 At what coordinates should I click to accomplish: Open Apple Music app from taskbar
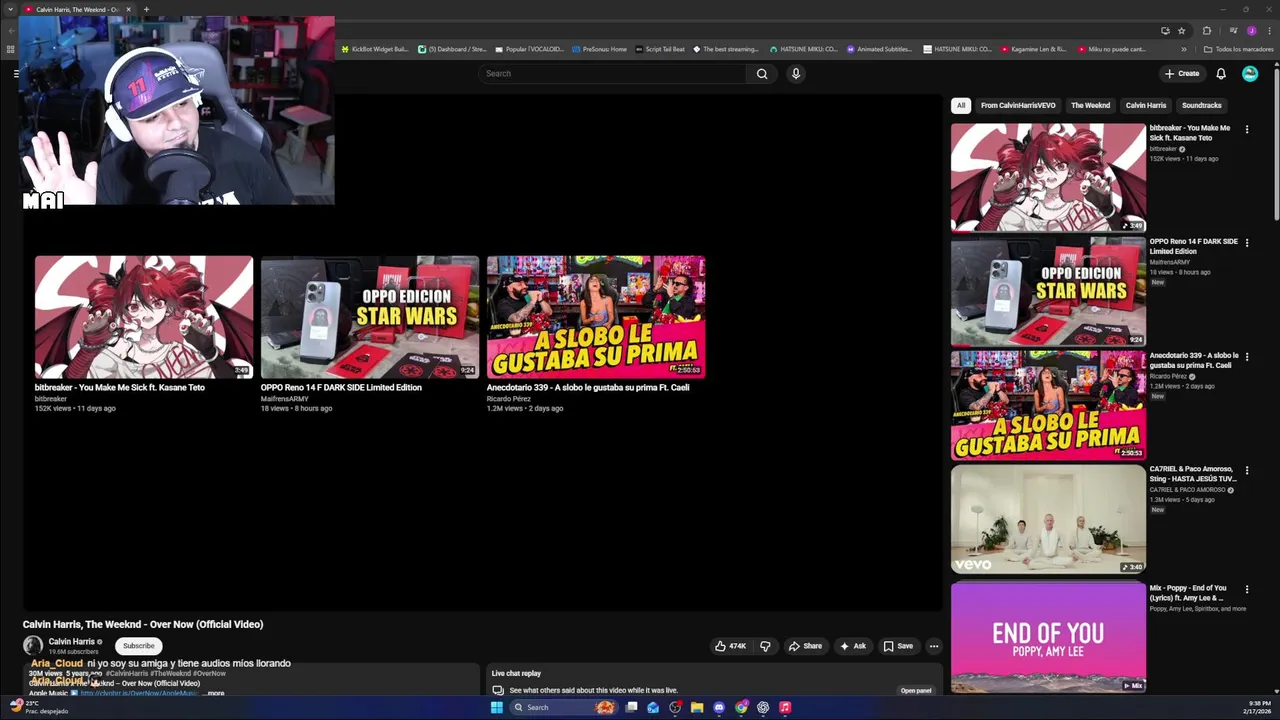click(785, 707)
